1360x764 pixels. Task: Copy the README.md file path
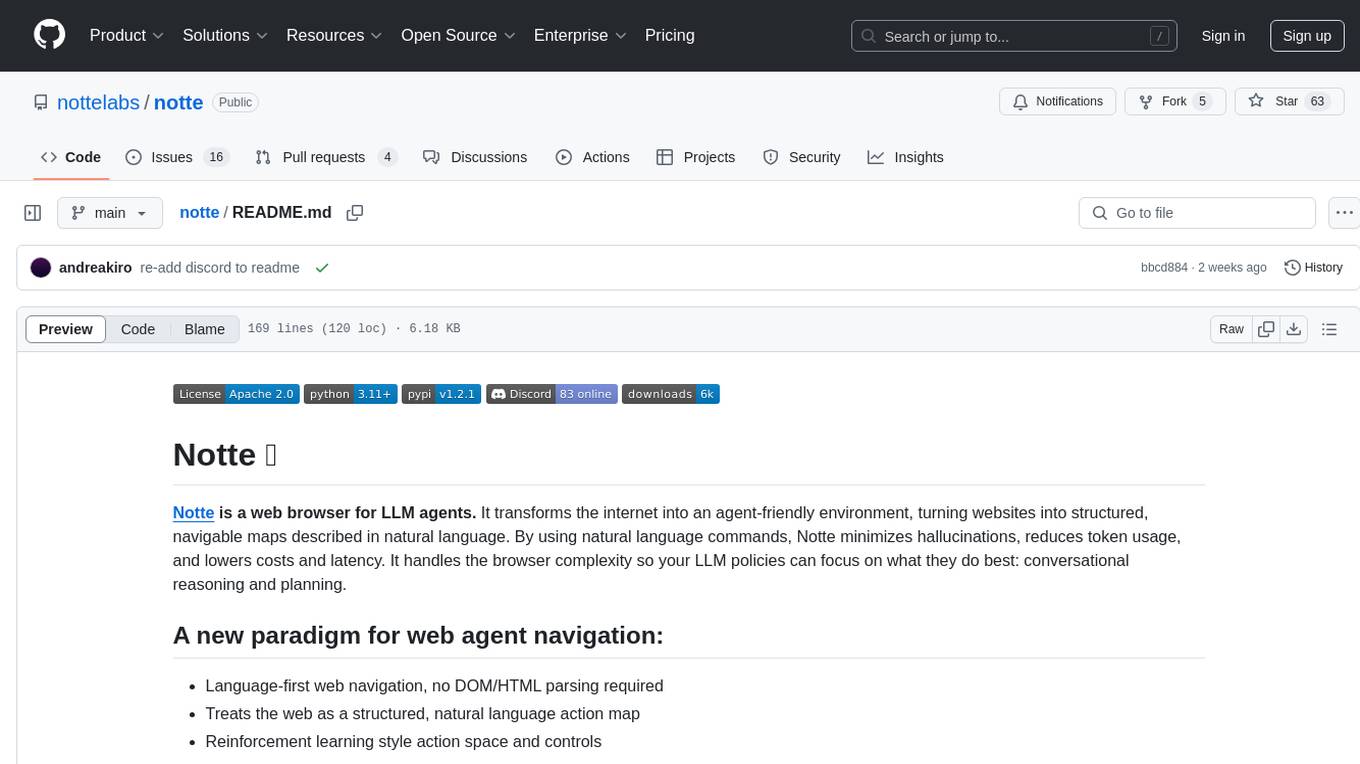[354, 213]
